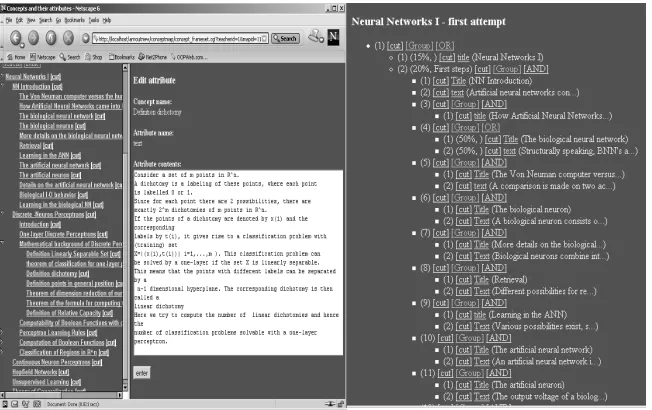The width and height of the screenshot is (652, 410).
Task: Collapse the Mathematical background of Discrete Perceptrons node
Action: tap(2, 244)
